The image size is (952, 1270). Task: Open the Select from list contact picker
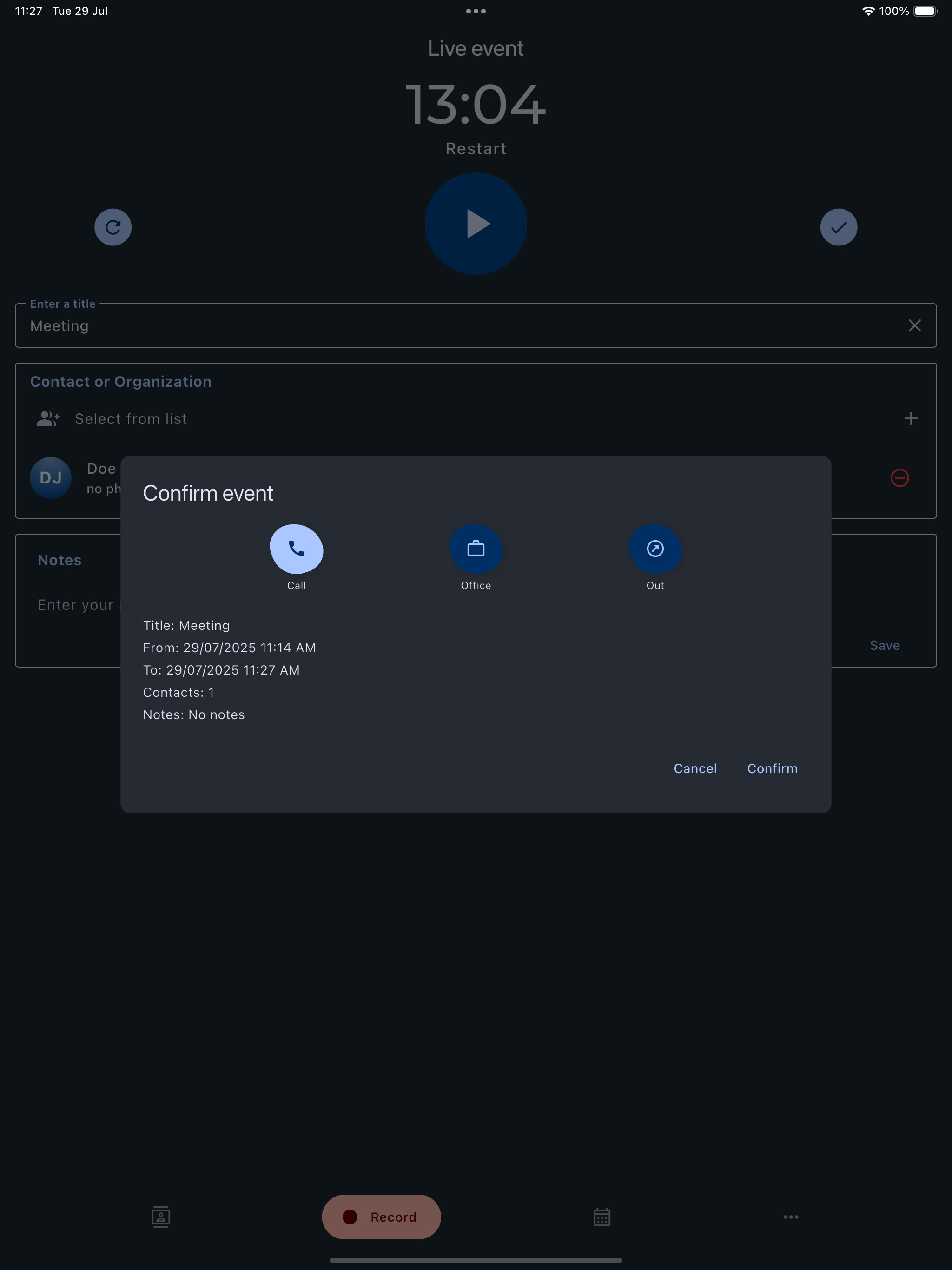point(131,418)
